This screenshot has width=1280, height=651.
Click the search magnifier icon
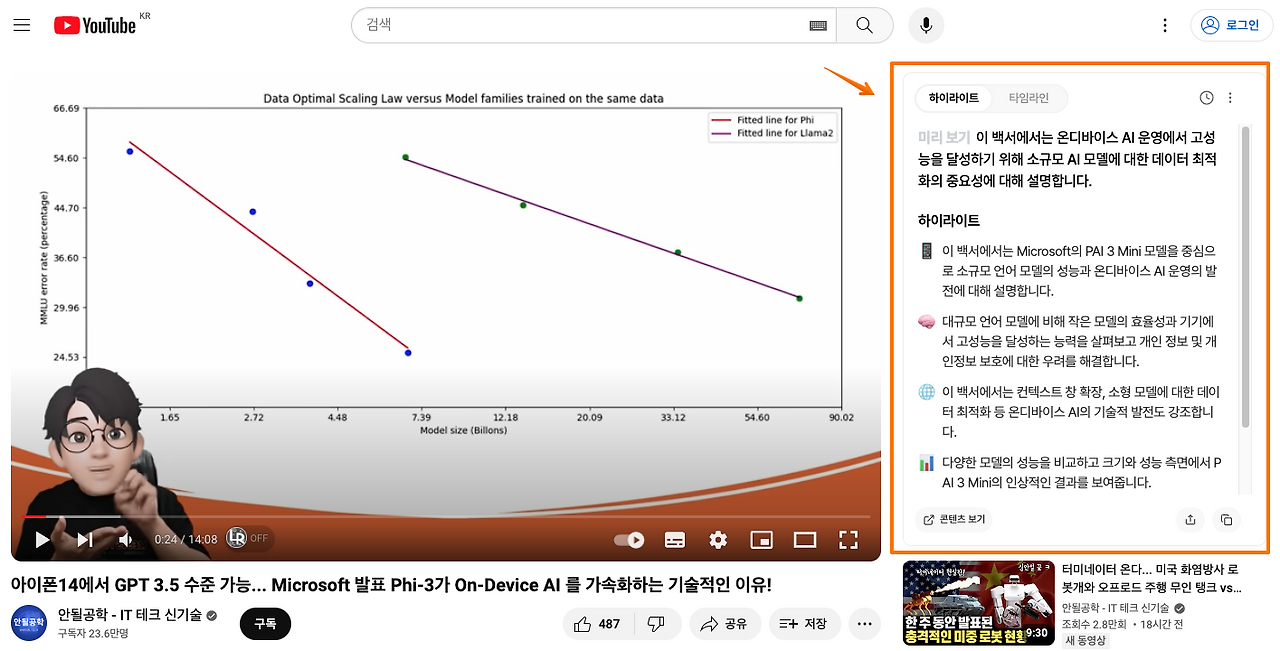click(863, 25)
